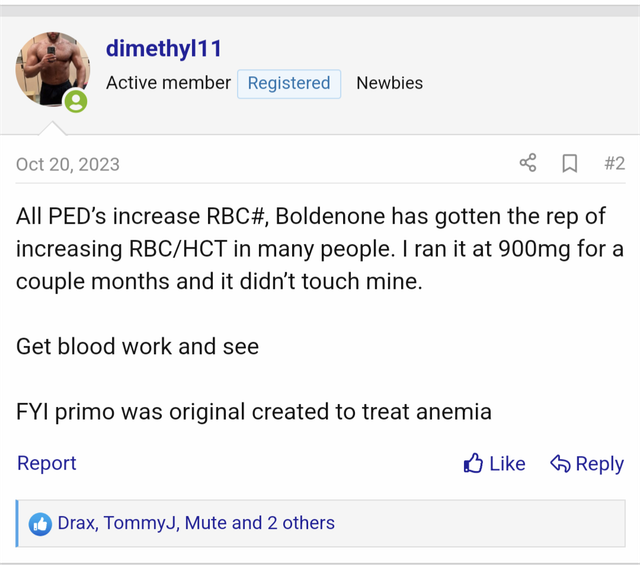Viewport: 640px width, 565px height.
Task: Click the thumbs-up Like icon
Action: point(473,463)
